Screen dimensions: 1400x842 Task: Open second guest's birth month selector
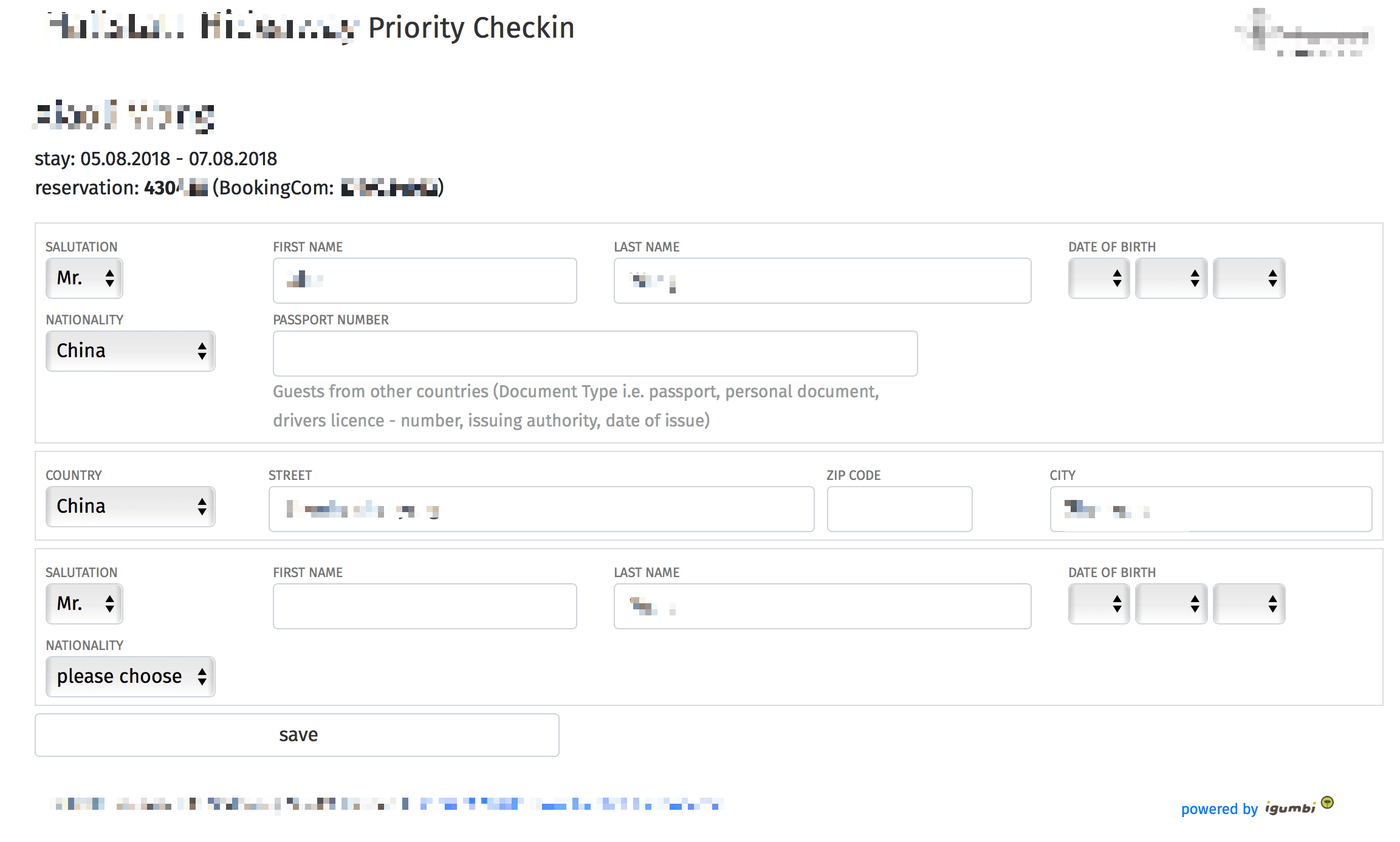click(1172, 604)
